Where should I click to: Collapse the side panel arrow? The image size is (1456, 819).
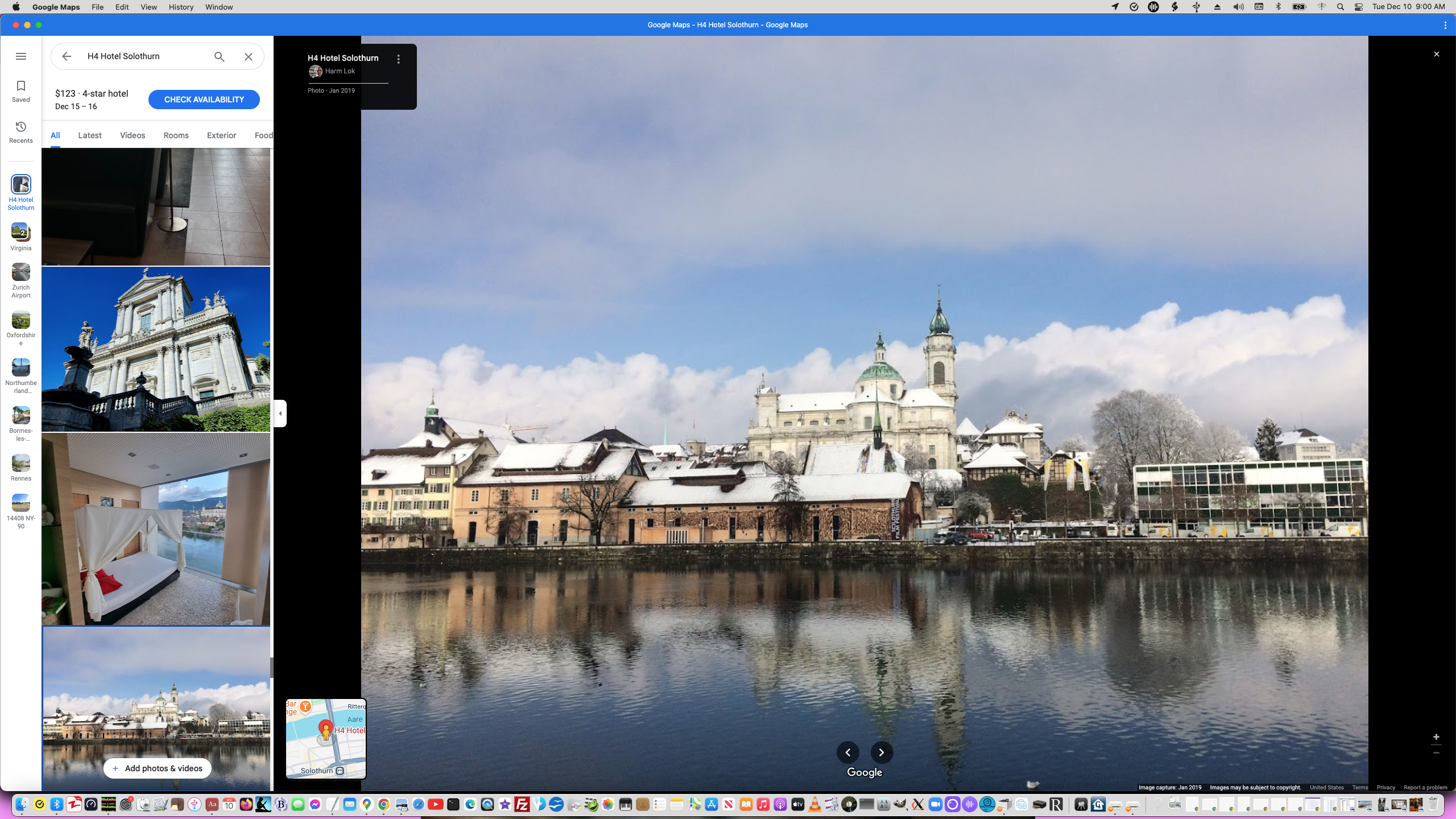click(280, 413)
